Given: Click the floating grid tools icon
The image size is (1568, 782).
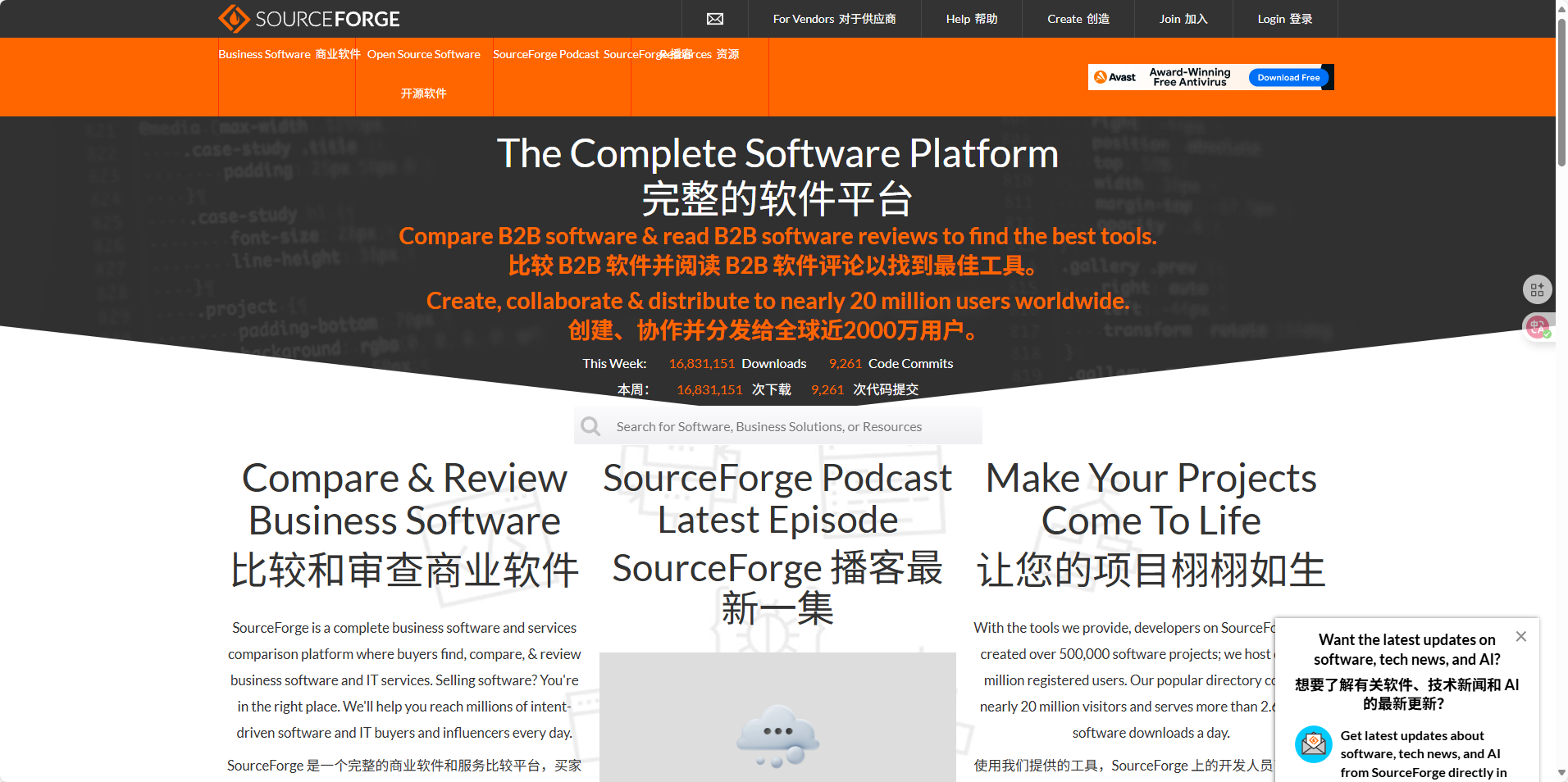Looking at the screenshot, I should coord(1537,289).
